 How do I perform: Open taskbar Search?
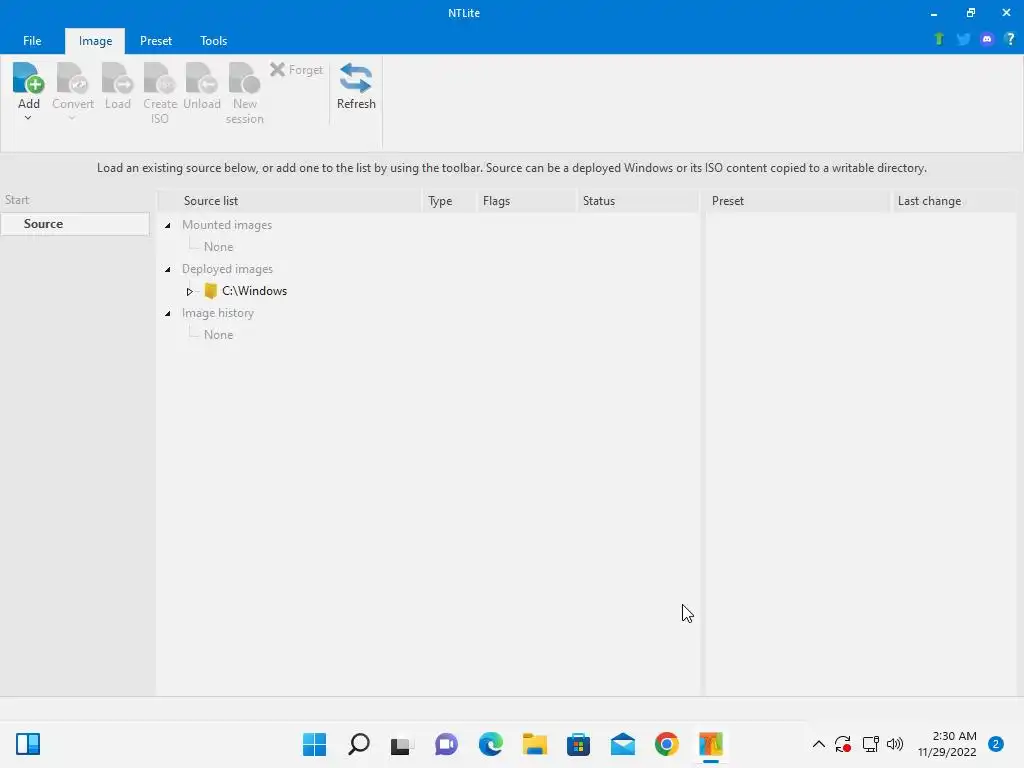(x=359, y=744)
